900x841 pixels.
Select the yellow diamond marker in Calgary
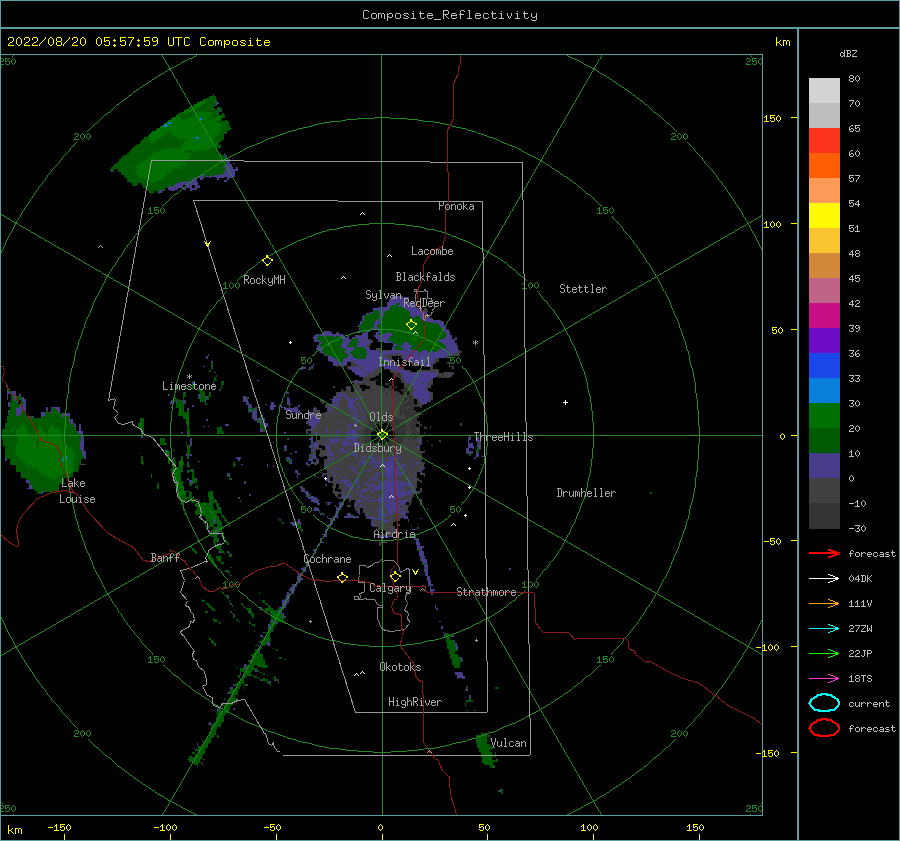coord(395,576)
